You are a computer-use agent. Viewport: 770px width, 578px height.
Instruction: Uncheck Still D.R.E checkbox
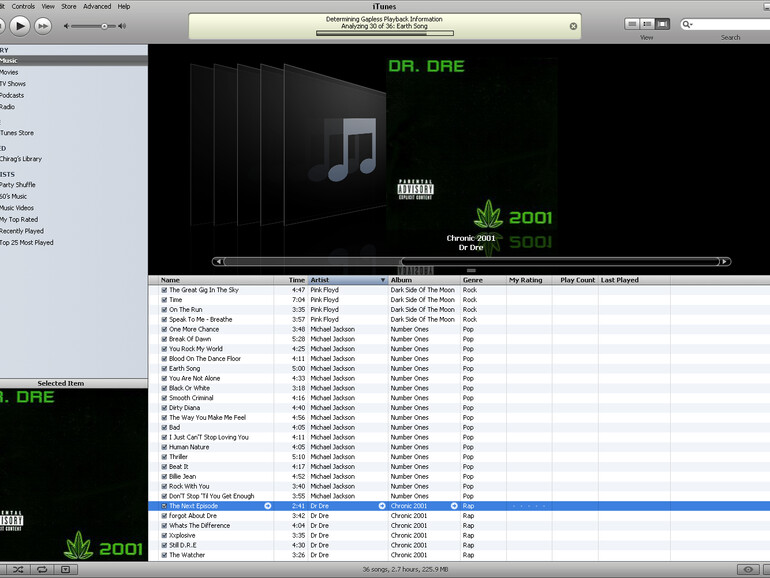point(165,545)
